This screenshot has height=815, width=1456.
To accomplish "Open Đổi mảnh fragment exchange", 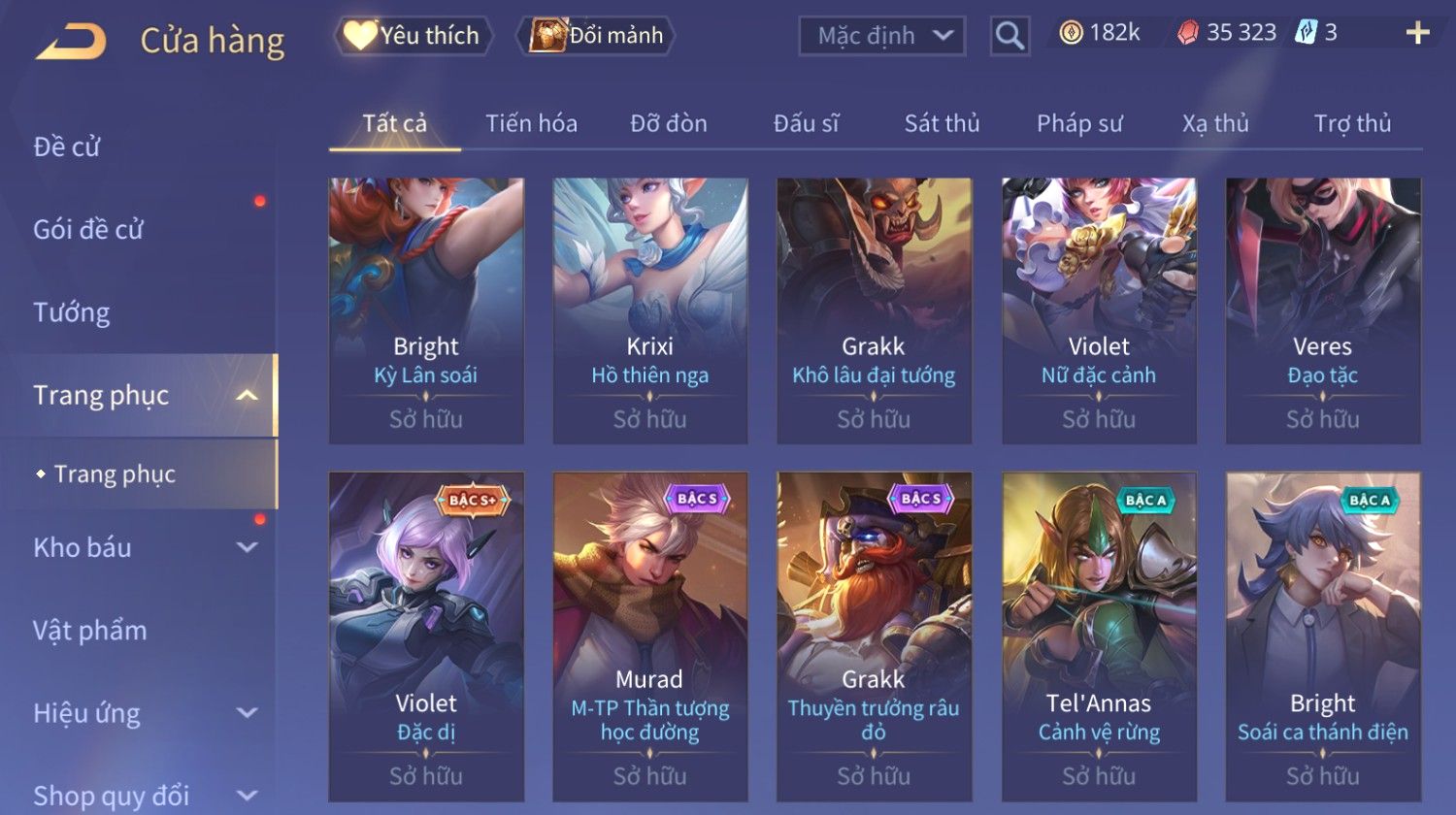I will [597, 36].
